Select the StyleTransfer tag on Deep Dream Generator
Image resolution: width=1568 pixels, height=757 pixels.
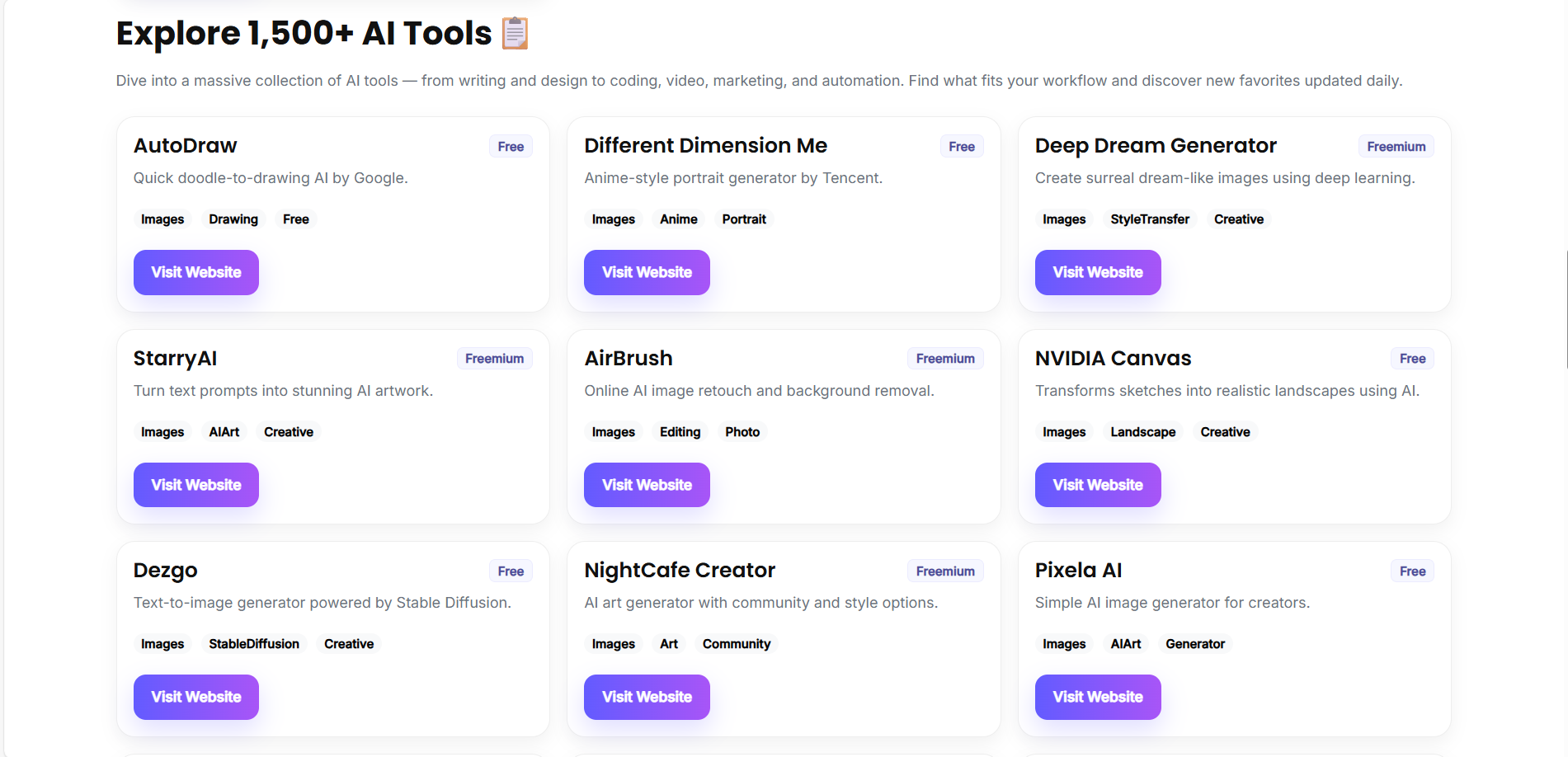pos(1150,219)
